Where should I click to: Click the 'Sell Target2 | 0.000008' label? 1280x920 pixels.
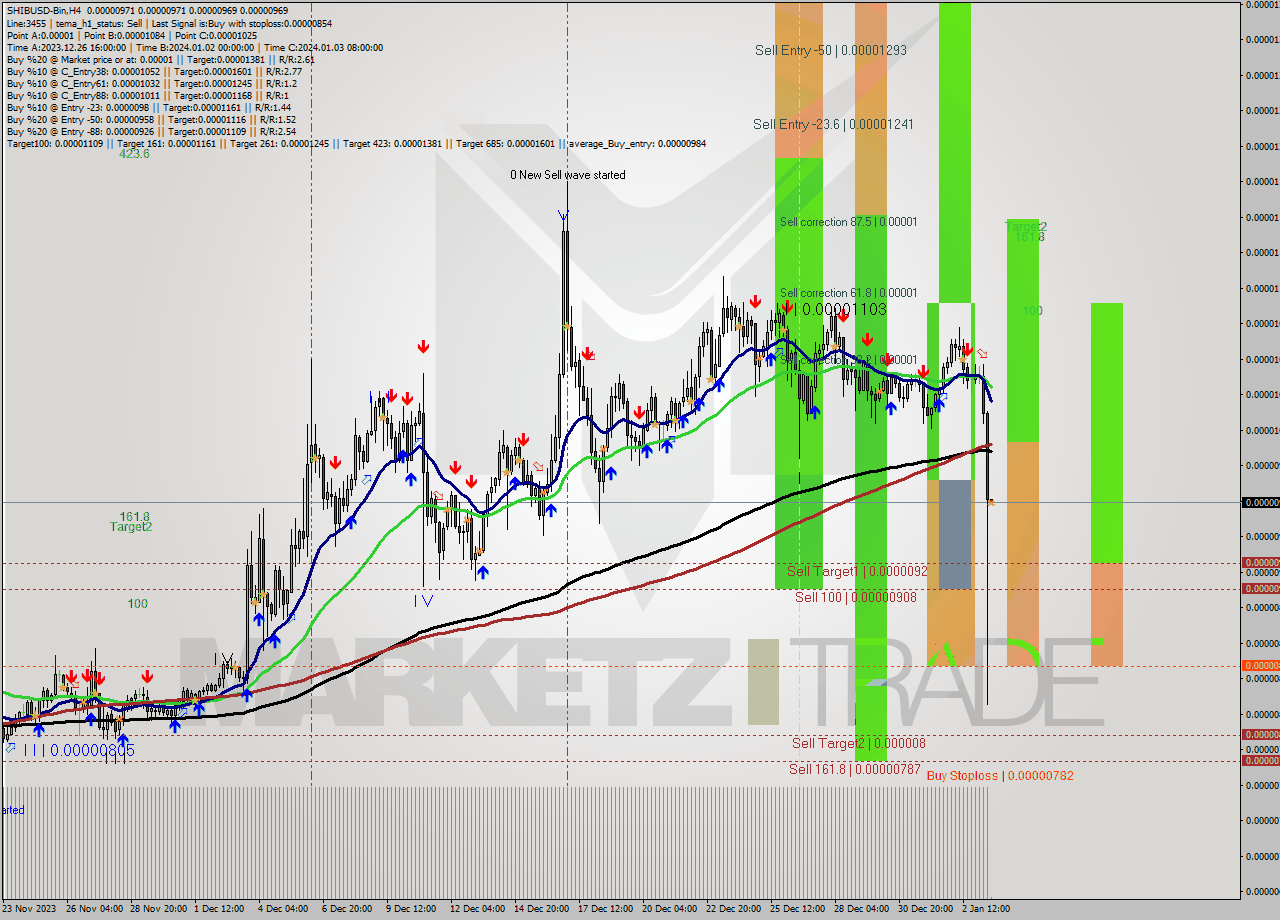(x=859, y=743)
